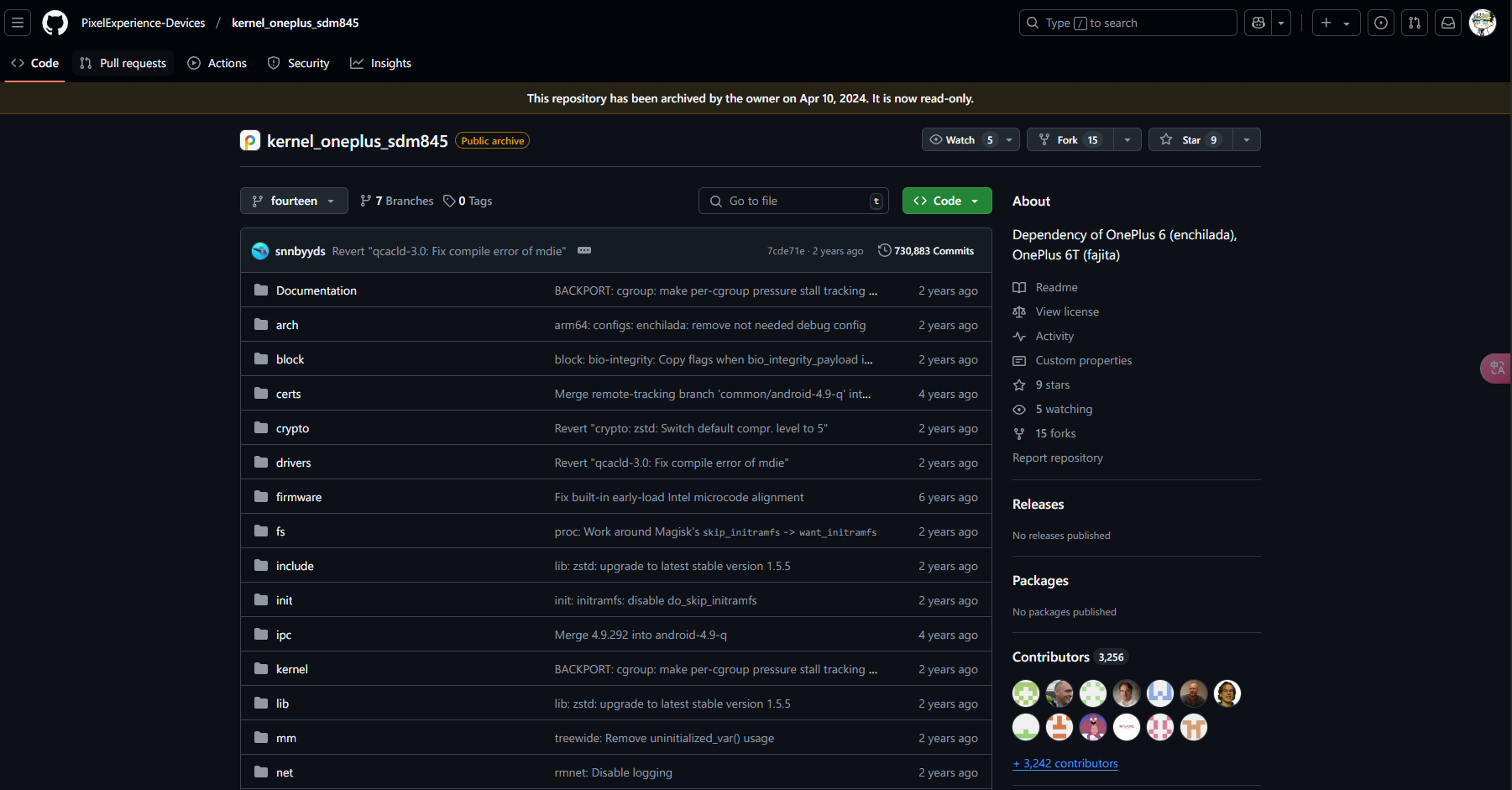Open commit message 'rmnet: Disable logging'
Image resolution: width=1512 pixels, height=790 pixels.
pyautogui.click(x=614, y=772)
